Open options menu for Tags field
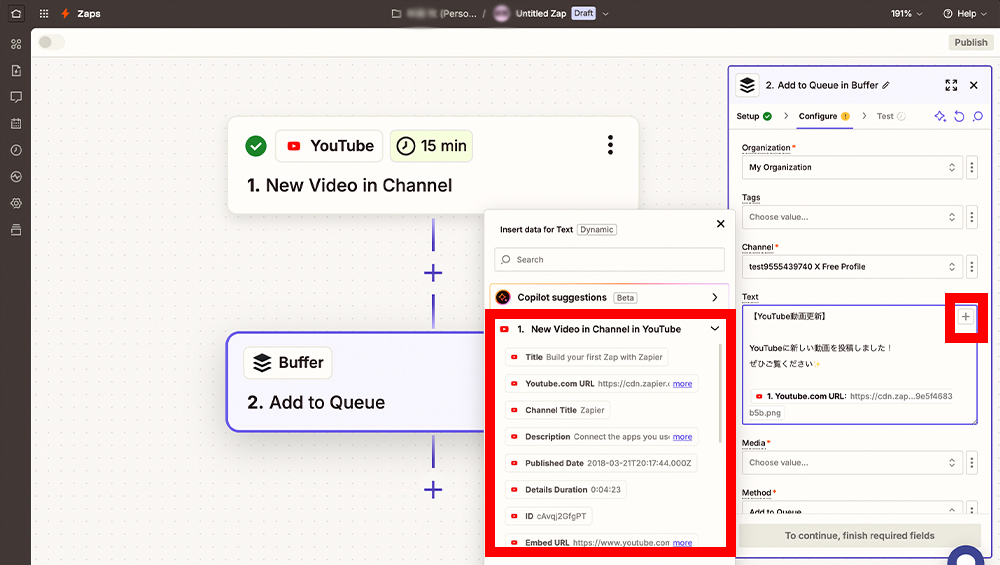This screenshot has height=565, width=1000. tap(972, 217)
